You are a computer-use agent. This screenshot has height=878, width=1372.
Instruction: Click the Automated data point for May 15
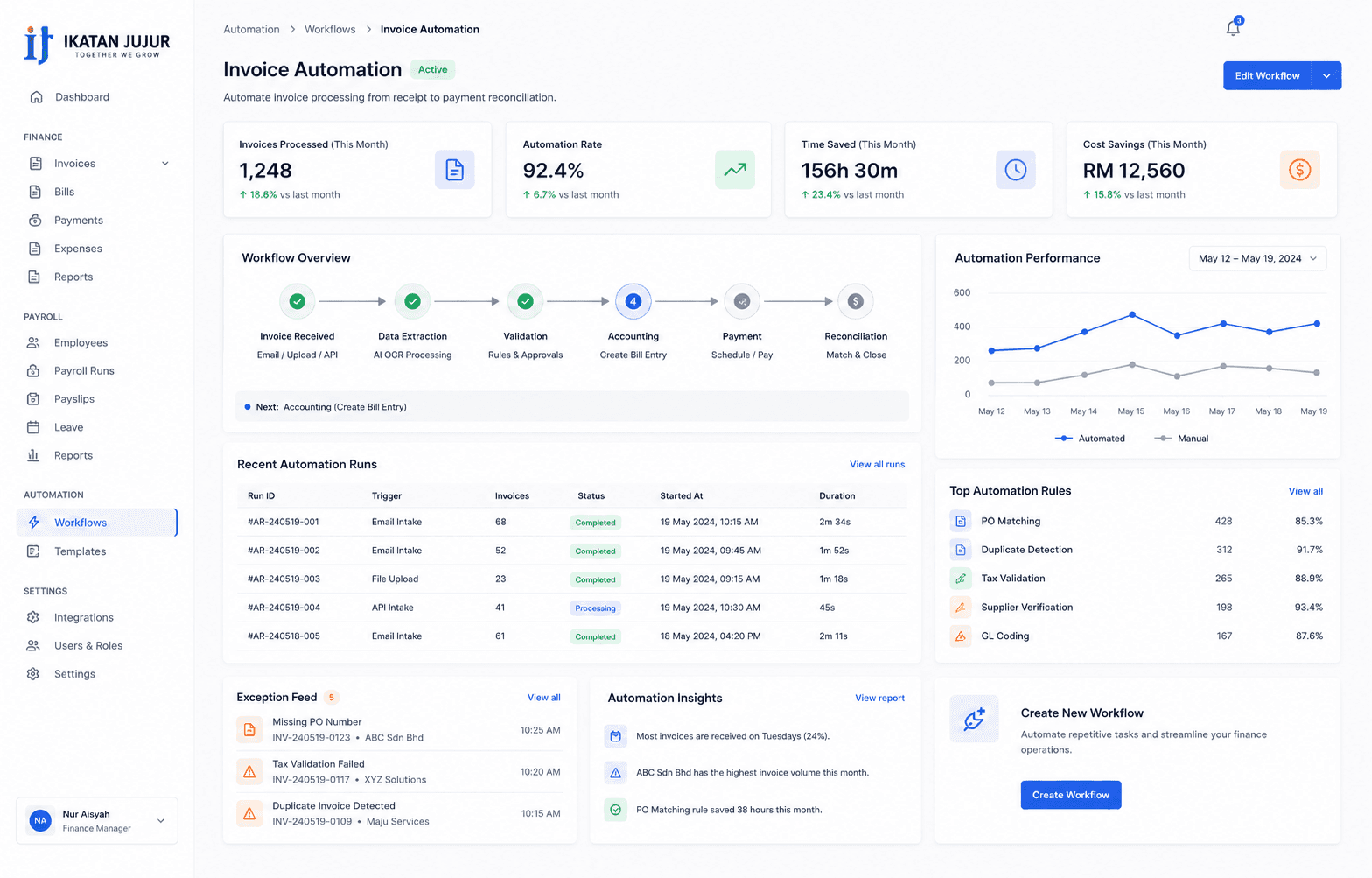coord(1132,314)
